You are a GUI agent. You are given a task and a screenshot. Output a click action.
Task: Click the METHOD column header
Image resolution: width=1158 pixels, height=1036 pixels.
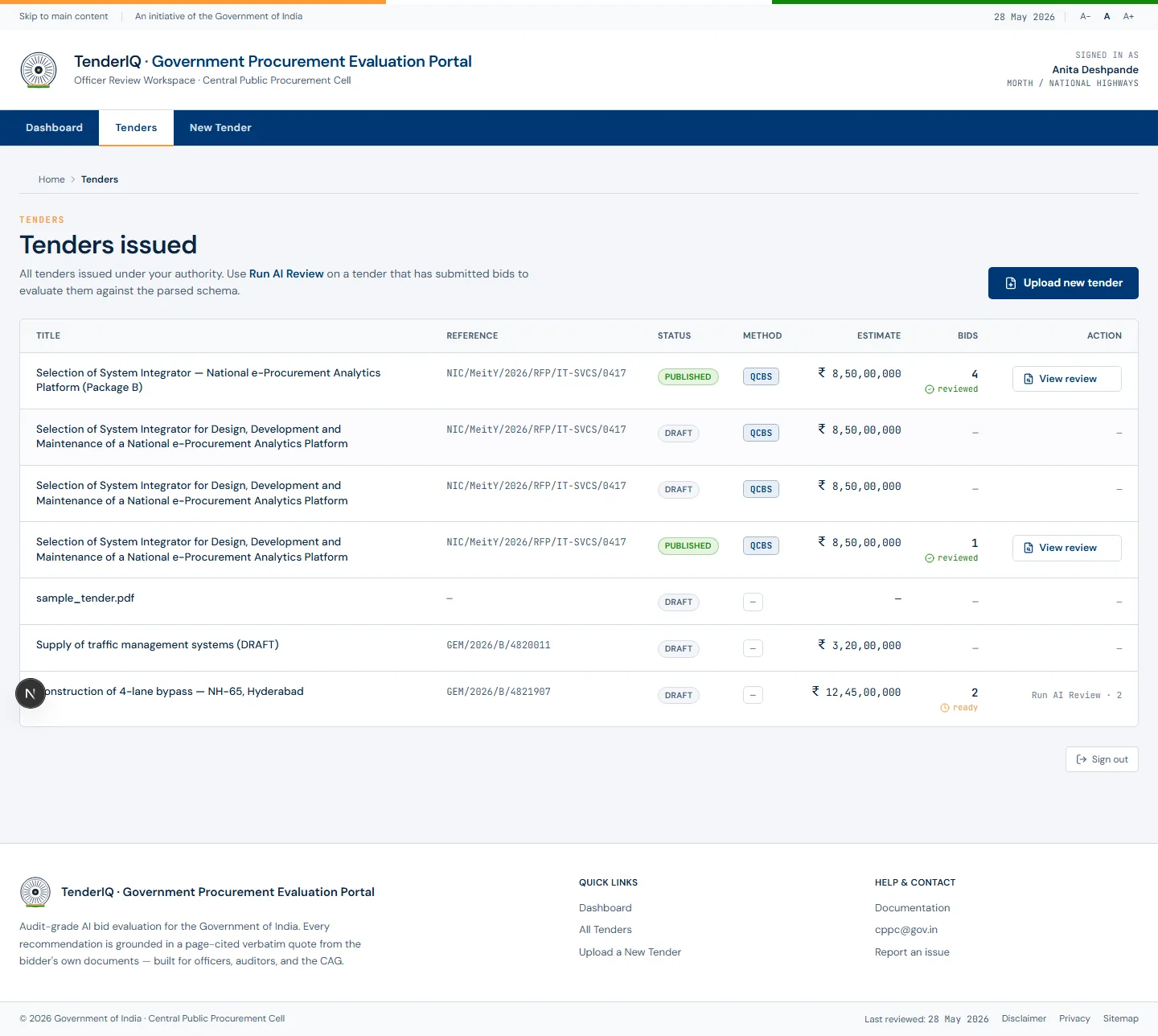(x=762, y=335)
